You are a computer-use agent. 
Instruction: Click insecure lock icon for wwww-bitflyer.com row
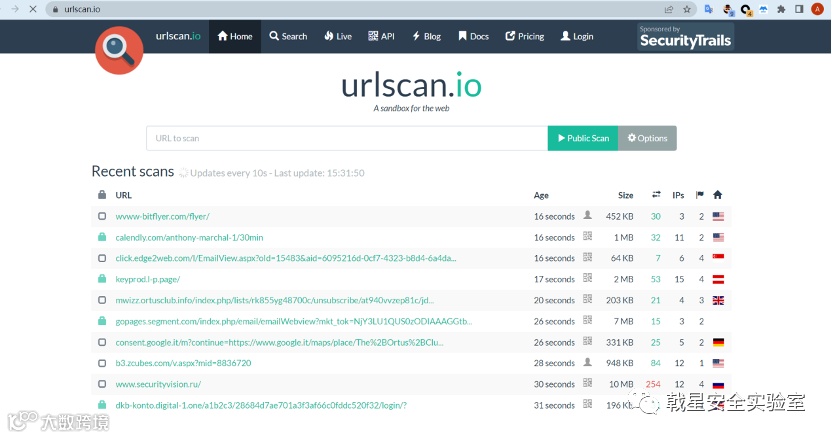pos(102,216)
